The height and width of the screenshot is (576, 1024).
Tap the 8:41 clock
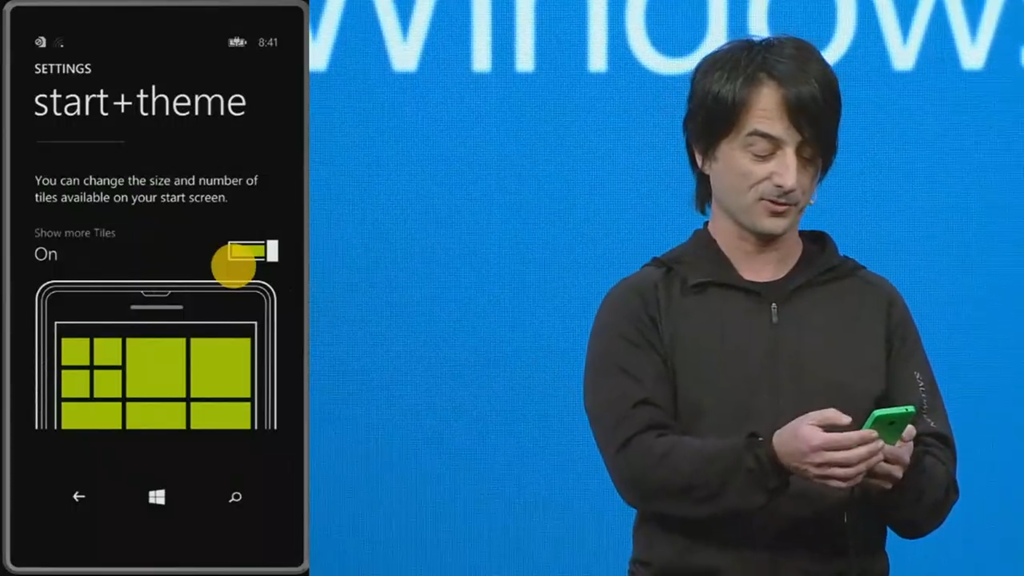[x=268, y=42]
